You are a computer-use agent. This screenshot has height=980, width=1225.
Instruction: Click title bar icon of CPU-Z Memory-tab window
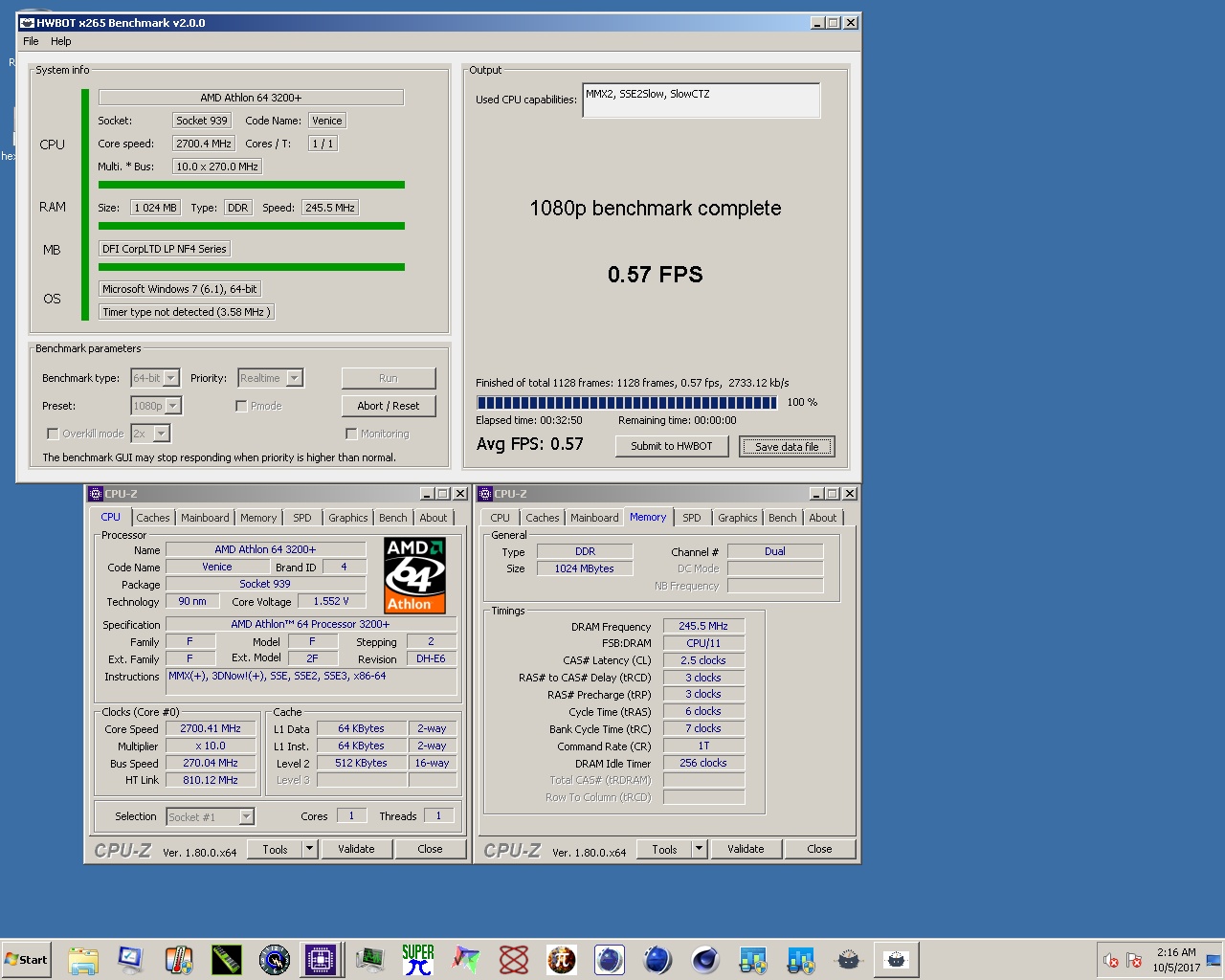click(x=484, y=494)
